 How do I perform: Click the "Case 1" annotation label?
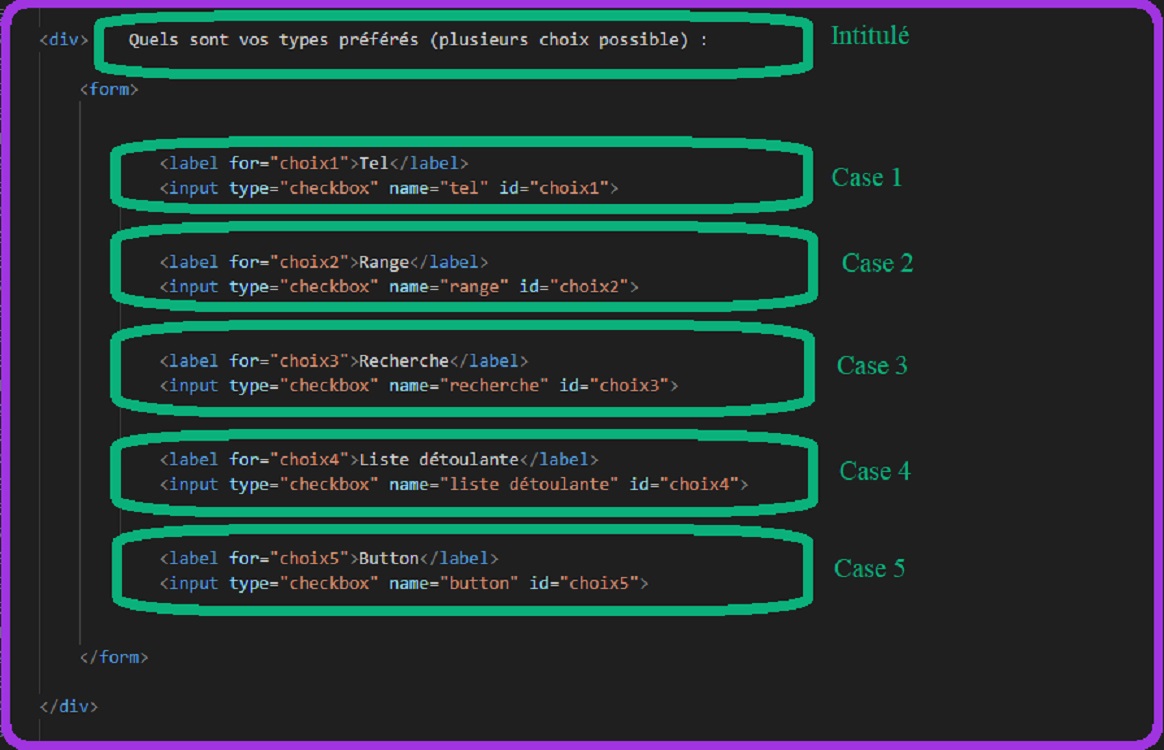tap(866, 178)
